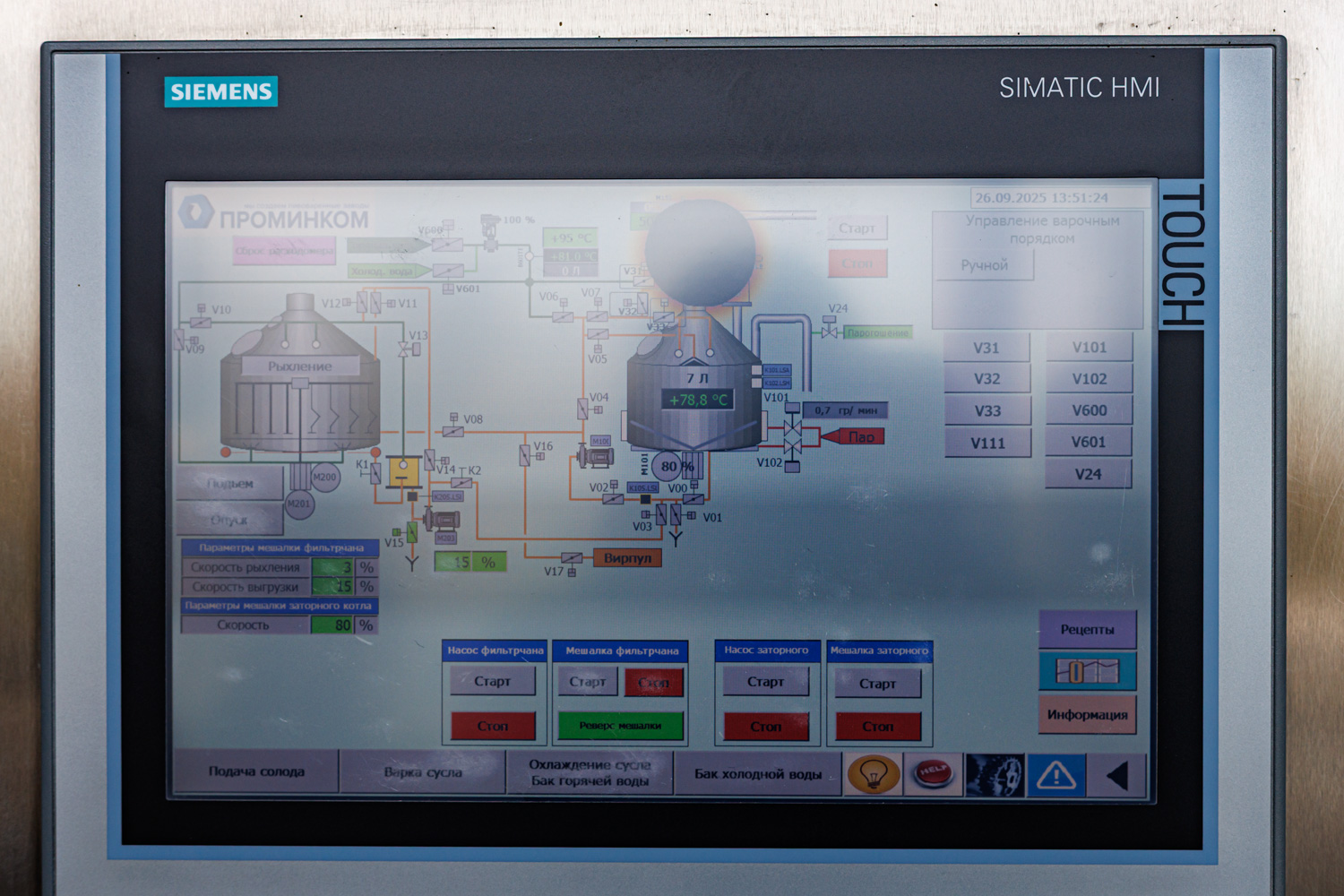
Task: Select the red Пар steam arrow indicator
Action: 855,436
